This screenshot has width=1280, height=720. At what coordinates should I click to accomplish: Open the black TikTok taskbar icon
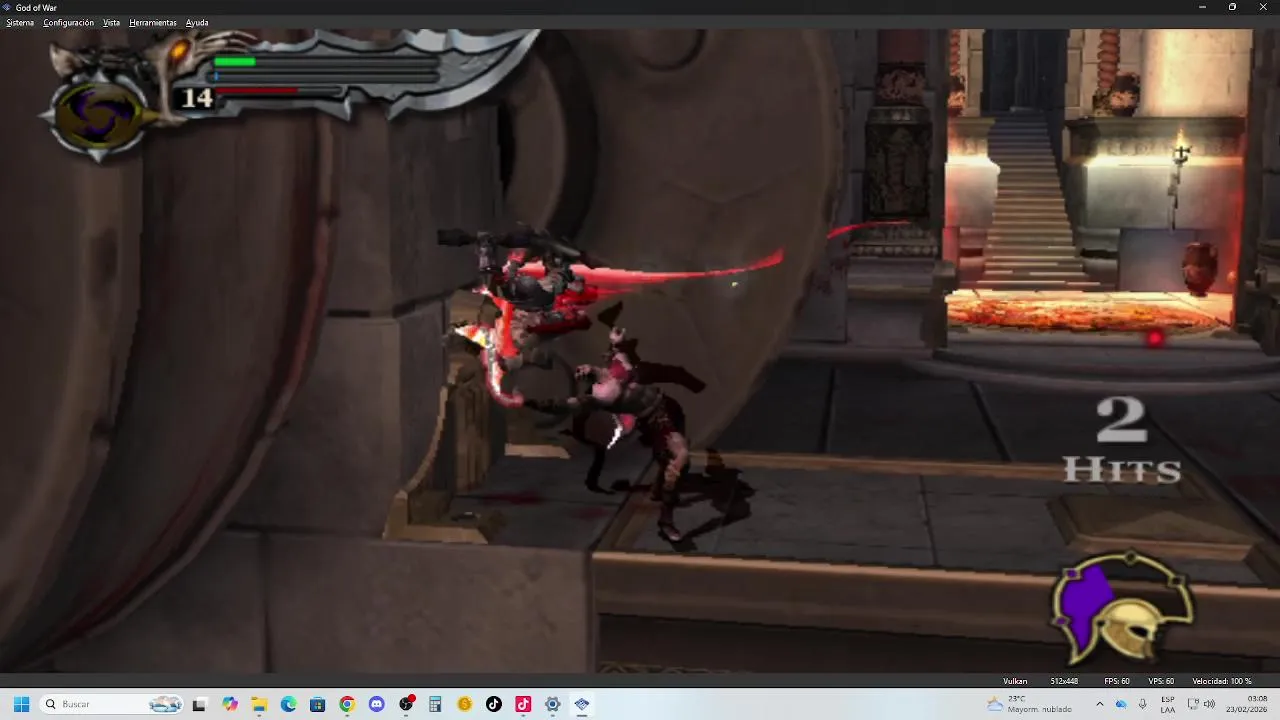tap(493, 704)
